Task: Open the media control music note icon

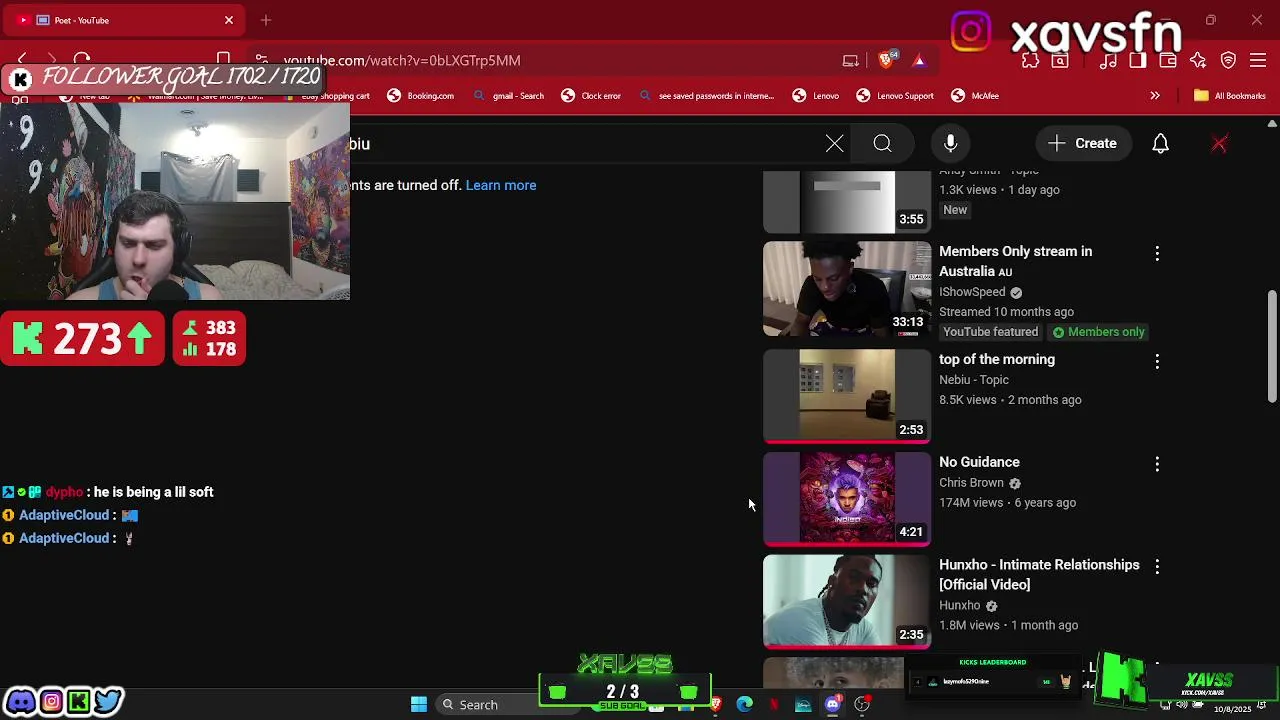Action: pyautogui.click(x=1108, y=60)
